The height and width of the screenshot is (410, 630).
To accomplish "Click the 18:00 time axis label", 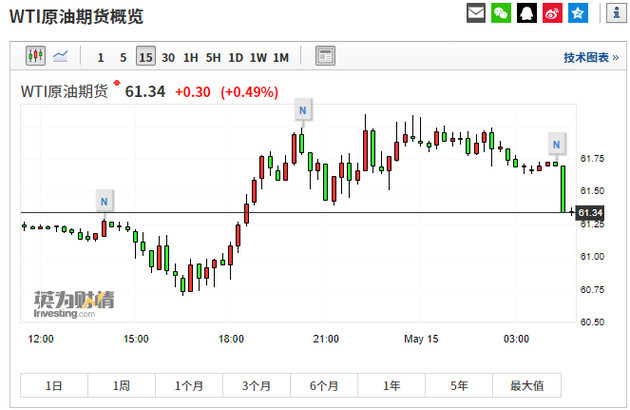I will (231, 339).
